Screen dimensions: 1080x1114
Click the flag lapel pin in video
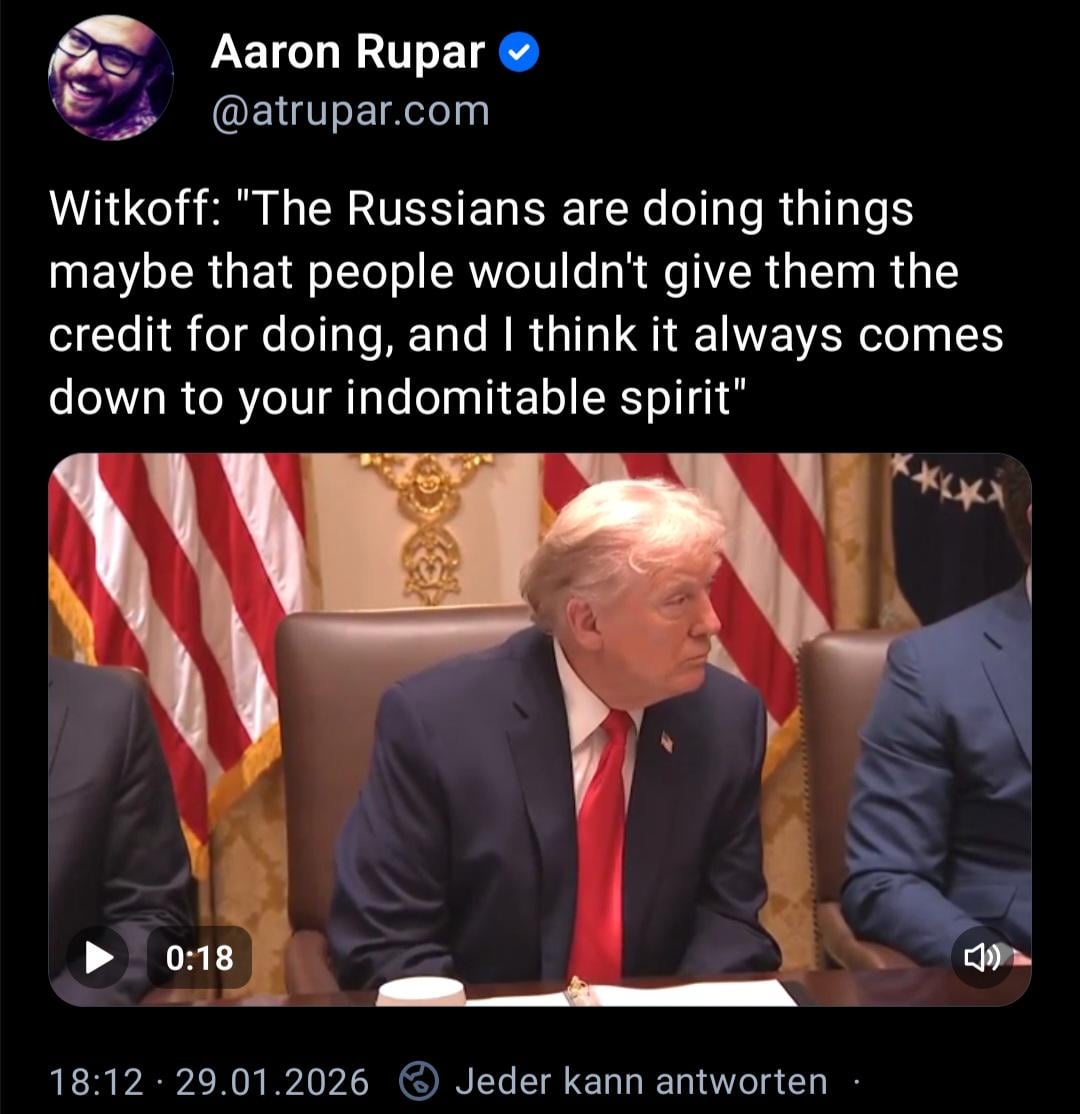pyautogui.click(x=666, y=742)
